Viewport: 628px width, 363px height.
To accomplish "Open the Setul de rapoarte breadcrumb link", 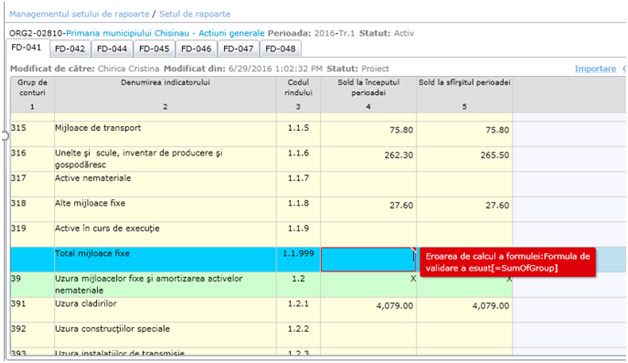I will click(195, 14).
